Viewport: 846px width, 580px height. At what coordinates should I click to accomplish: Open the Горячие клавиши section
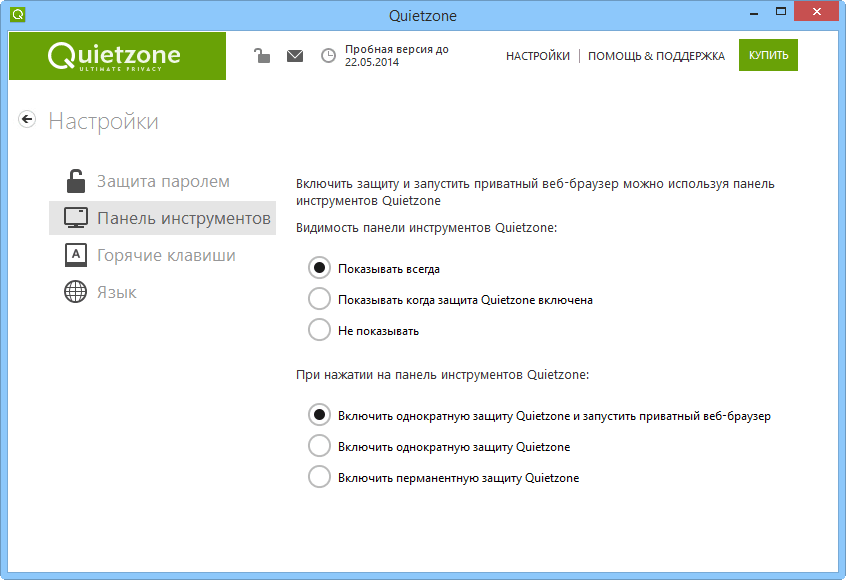point(162,255)
